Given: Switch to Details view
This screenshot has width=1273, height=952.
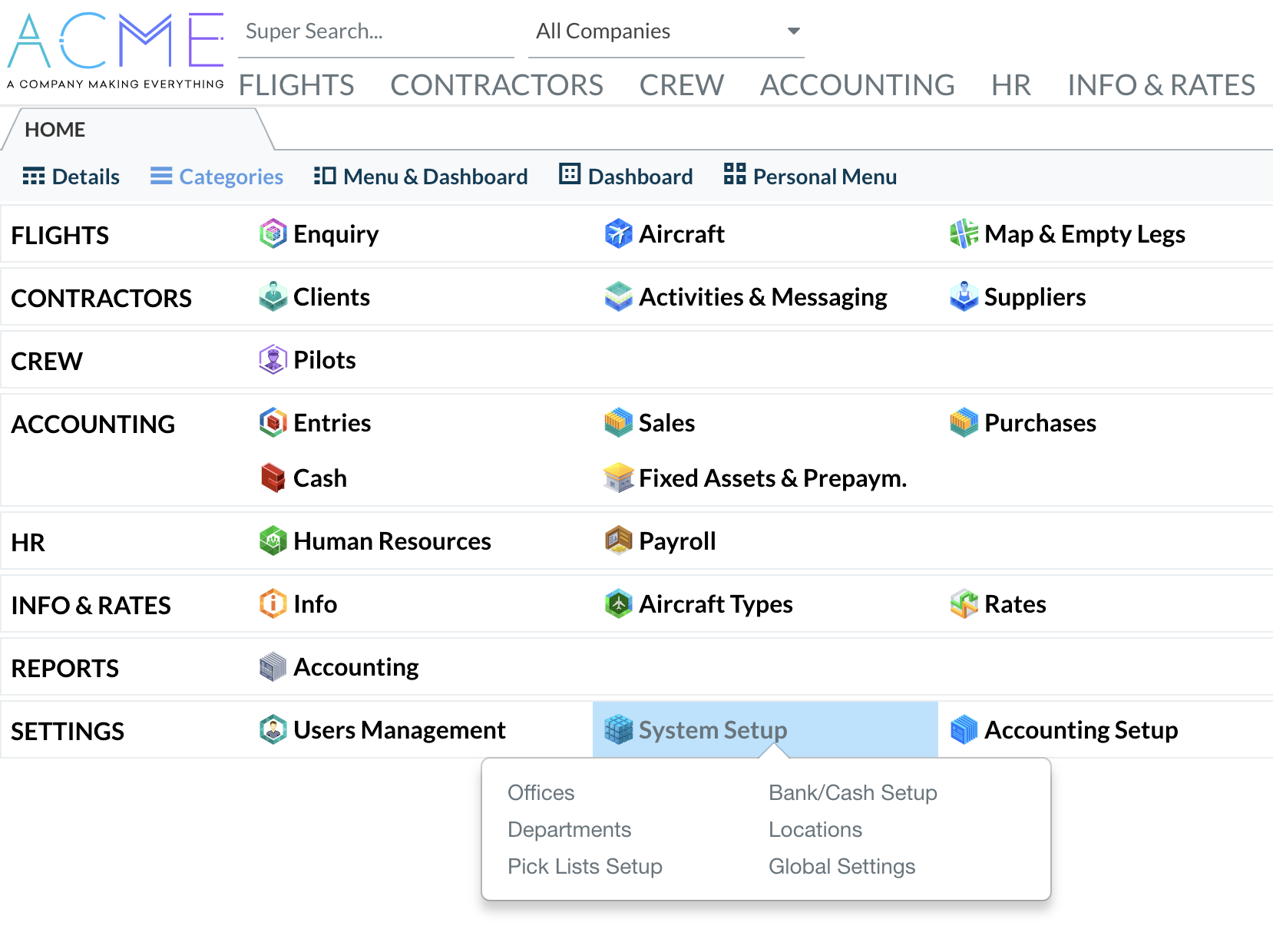Looking at the screenshot, I should coord(71,177).
